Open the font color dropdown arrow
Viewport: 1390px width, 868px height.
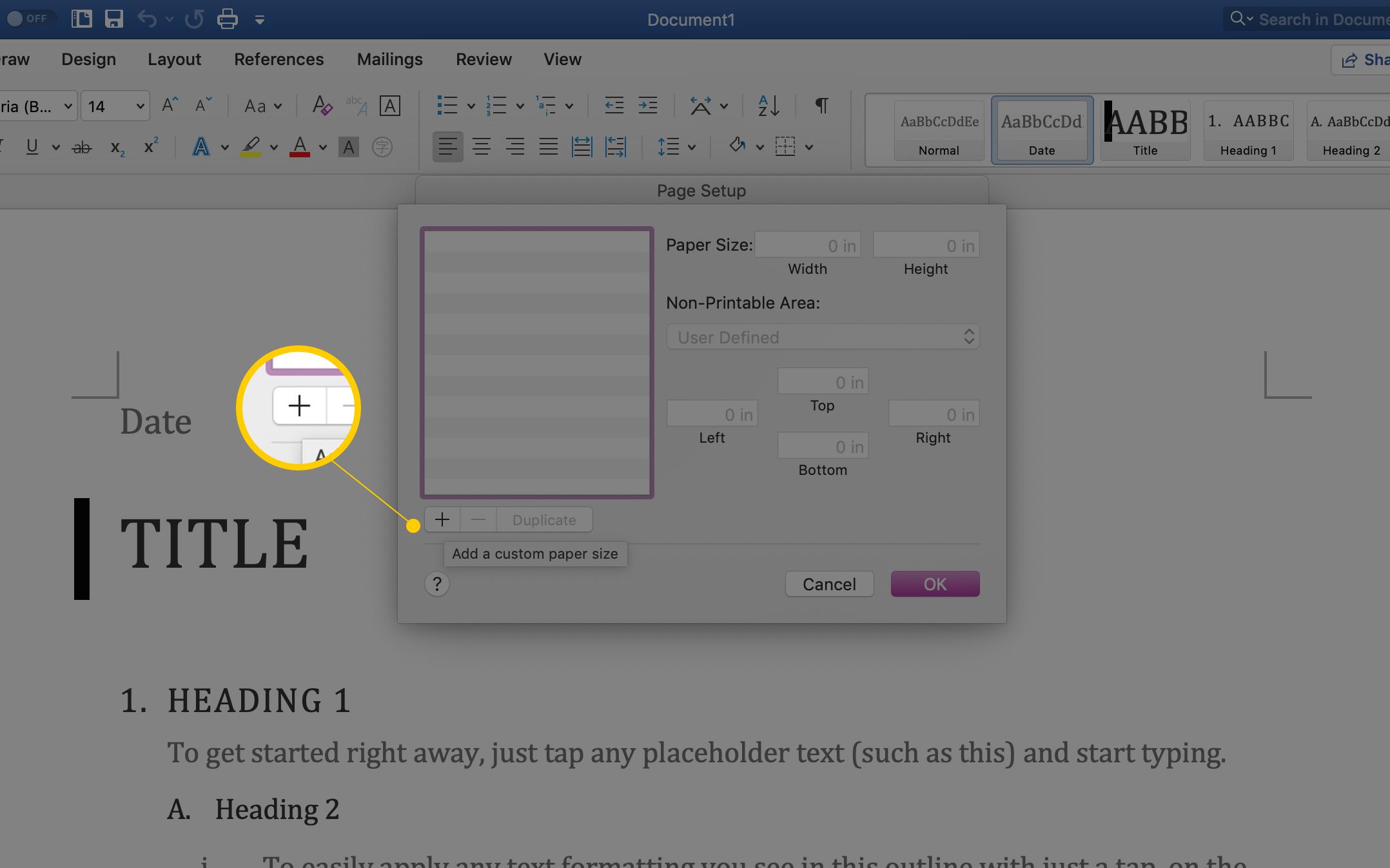[x=322, y=148]
